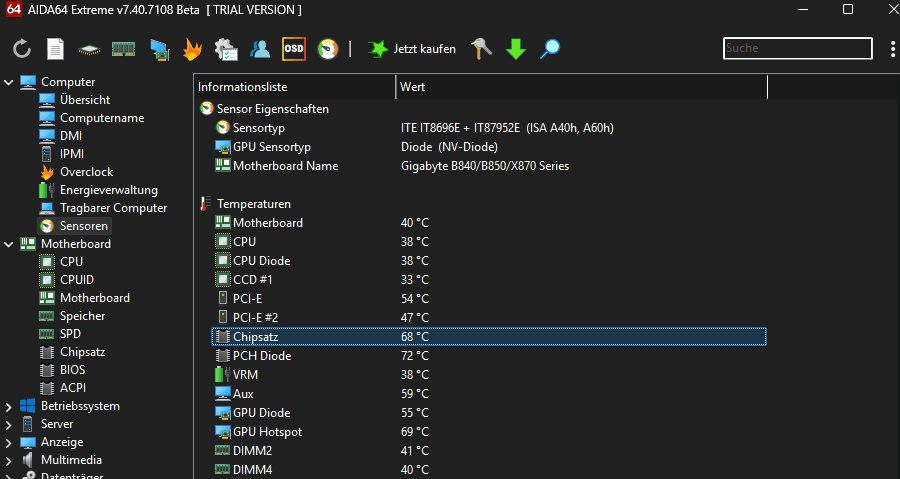The width and height of the screenshot is (900, 479).
Task: Open the Report page icon
Action: tap(55, 49)
